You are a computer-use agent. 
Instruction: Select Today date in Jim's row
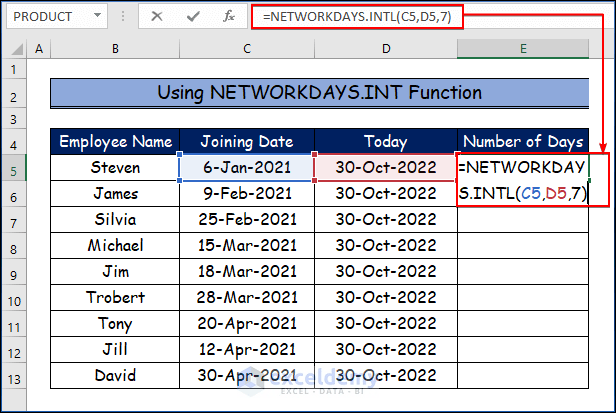[386, 271]
